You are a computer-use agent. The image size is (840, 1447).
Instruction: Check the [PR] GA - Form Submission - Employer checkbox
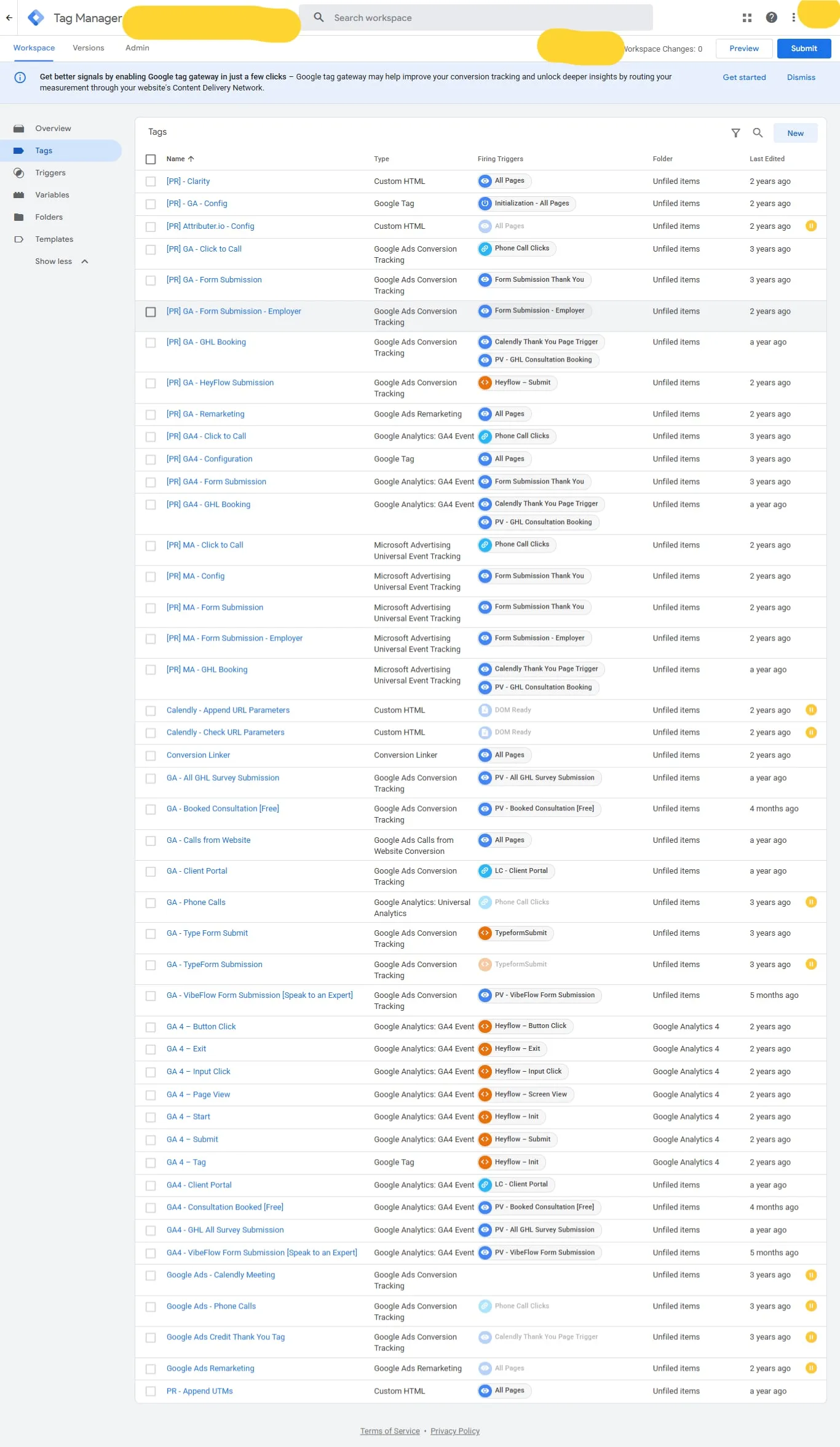[x=151, y=312]
